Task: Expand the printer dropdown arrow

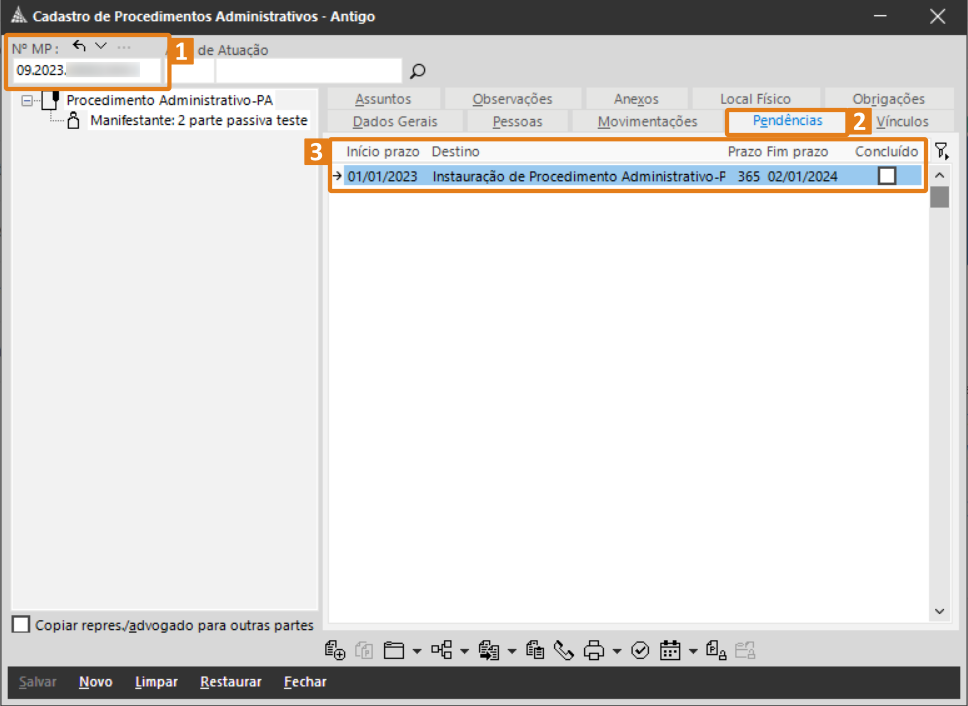Action: coord(617,651)
